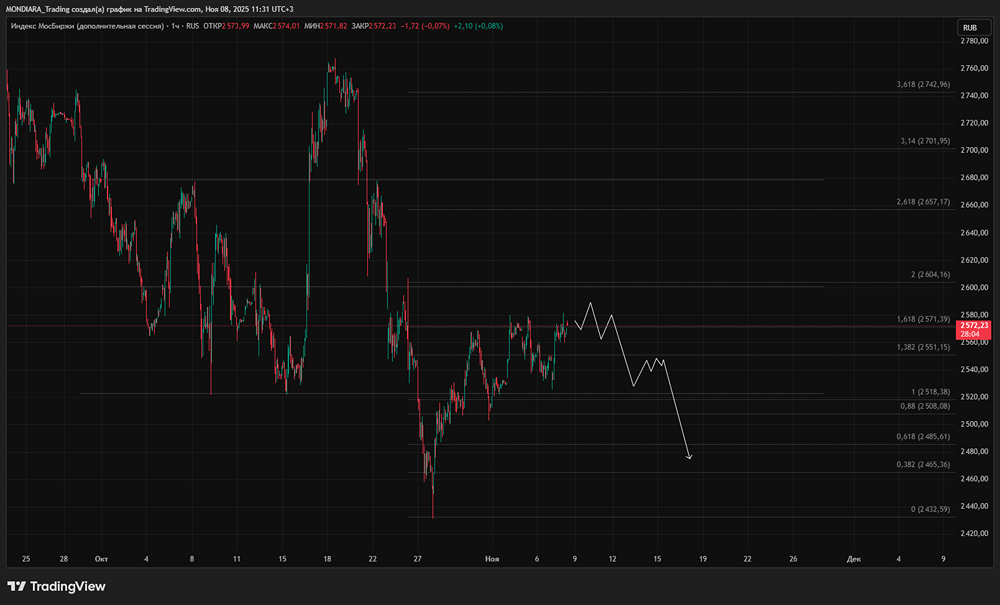Click the Fibonacci label 2,618 (2 657,17)
Screen dimensions: 1000x605
point(923,202)
